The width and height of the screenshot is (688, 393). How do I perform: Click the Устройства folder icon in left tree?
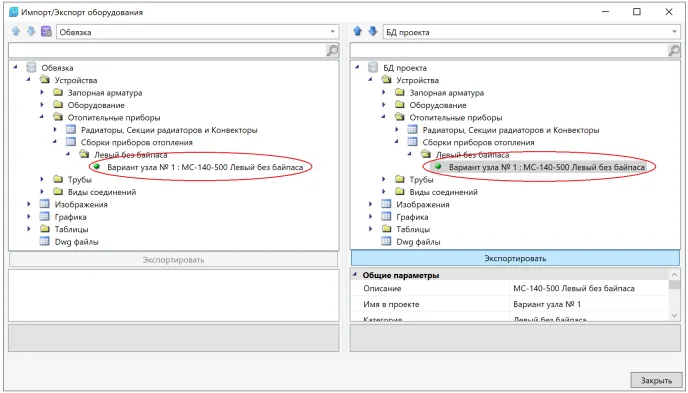(45, 80)
